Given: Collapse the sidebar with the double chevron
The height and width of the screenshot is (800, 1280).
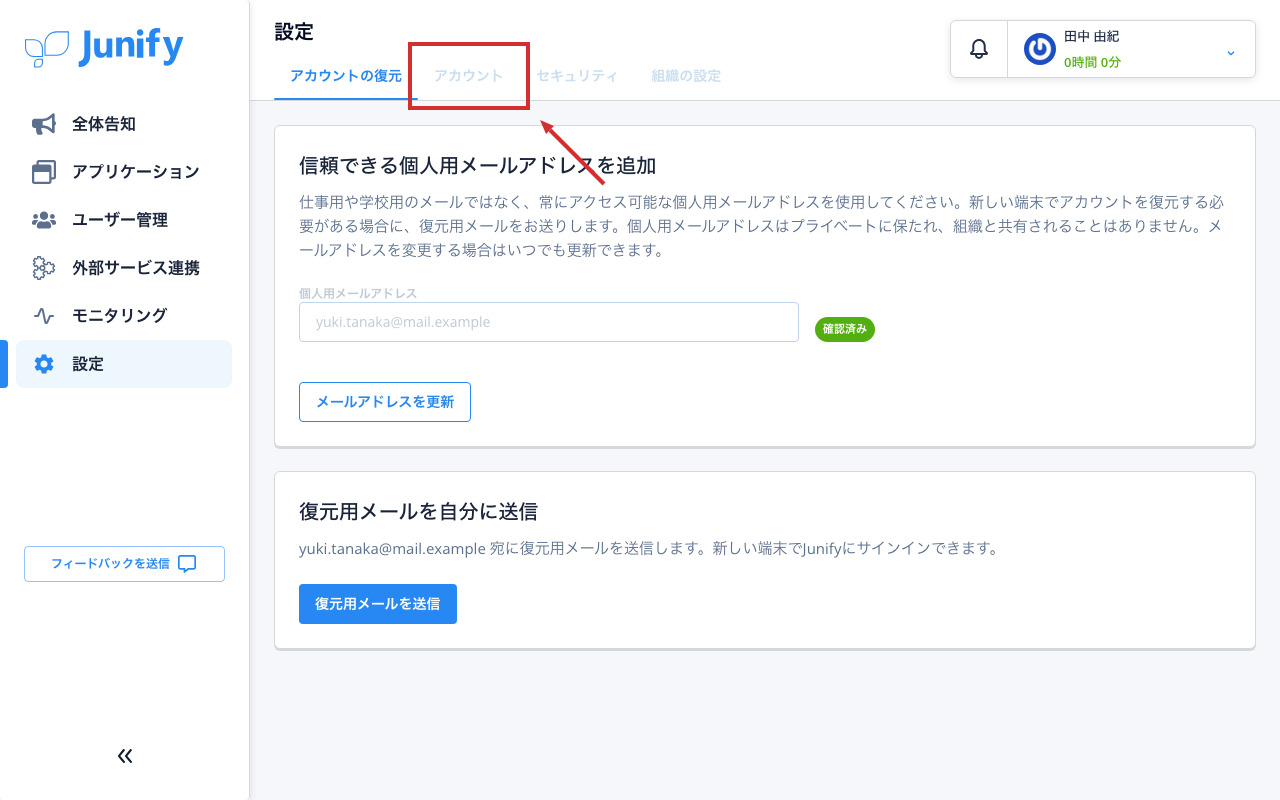Looking at the screenshot, I should coord(125,756).
